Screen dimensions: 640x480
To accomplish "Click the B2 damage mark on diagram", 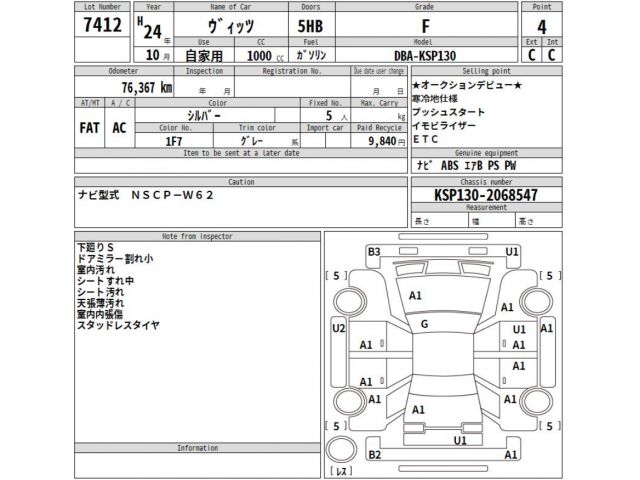I will tap(374, 455).
